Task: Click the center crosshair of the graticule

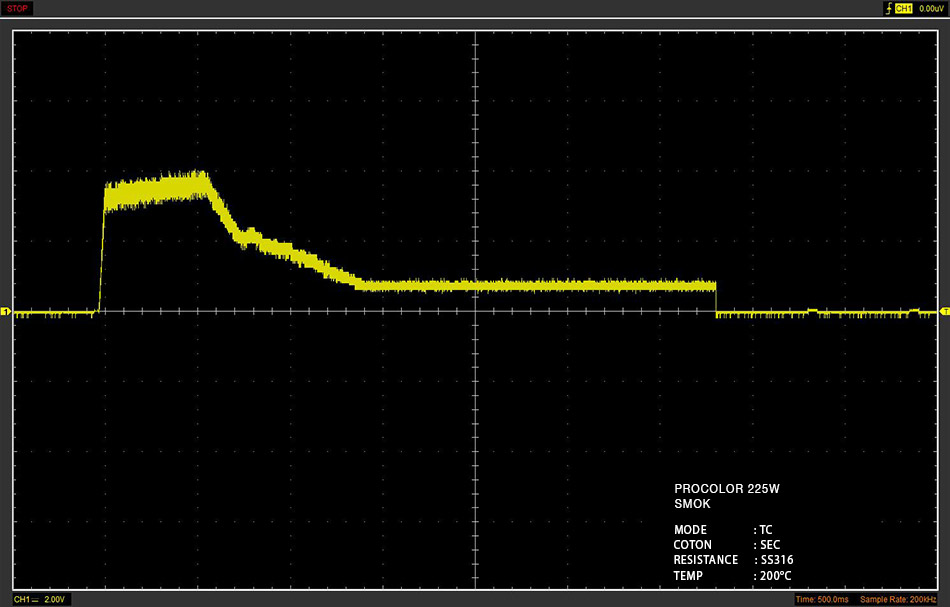Action: [476, 311]
